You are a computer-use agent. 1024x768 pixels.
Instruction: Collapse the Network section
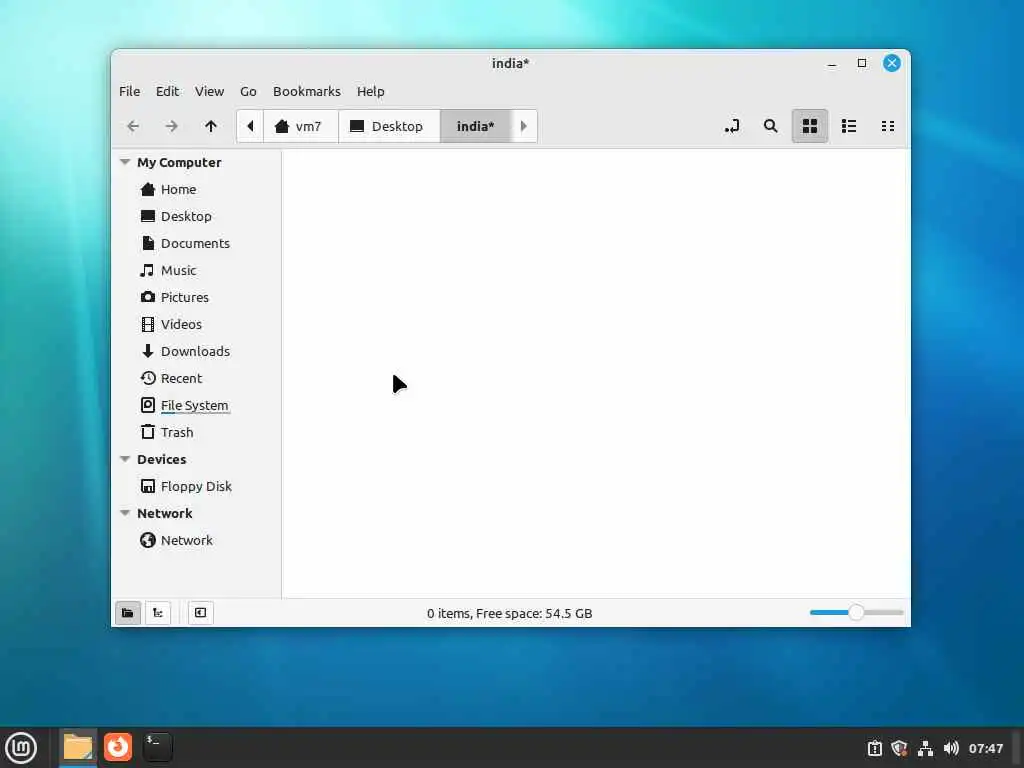(x=125, y=513)
